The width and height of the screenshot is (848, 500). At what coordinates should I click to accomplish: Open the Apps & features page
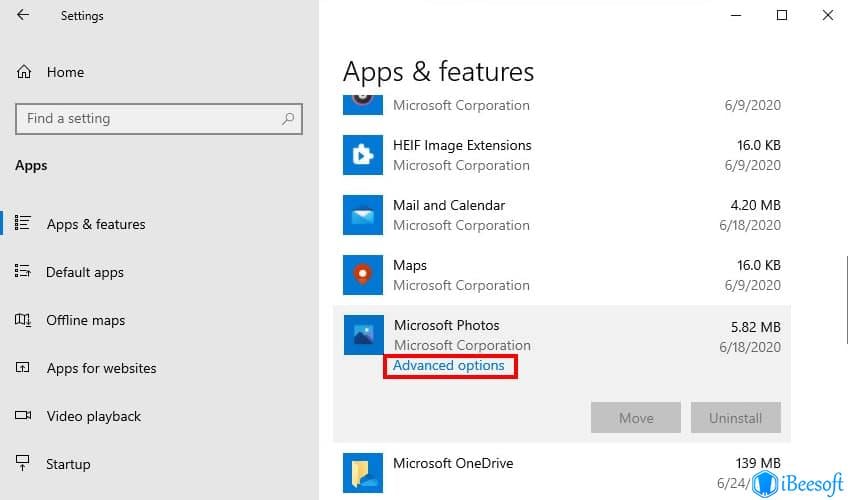tap(96, 224)
